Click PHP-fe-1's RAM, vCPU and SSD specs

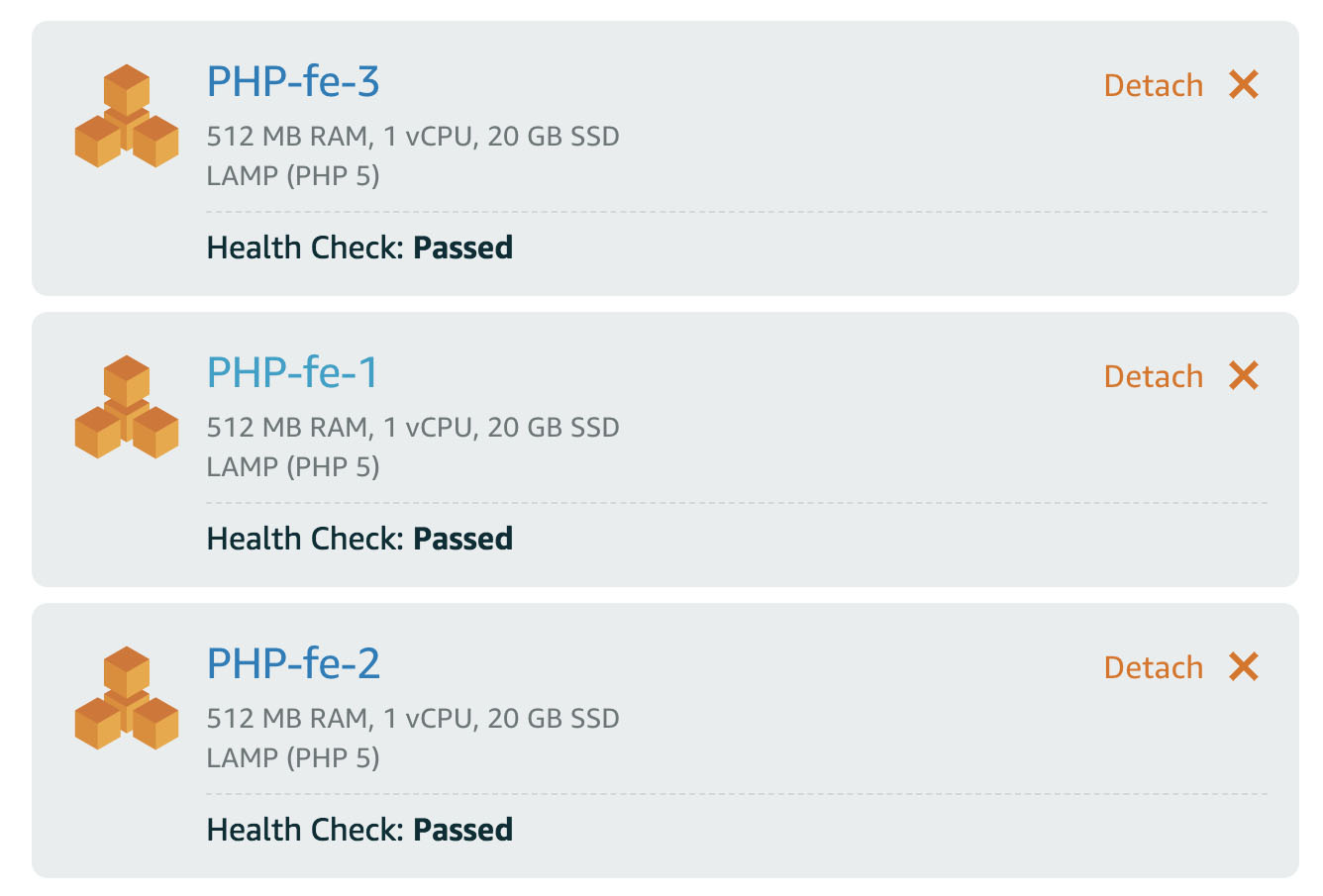click(413, 428)
